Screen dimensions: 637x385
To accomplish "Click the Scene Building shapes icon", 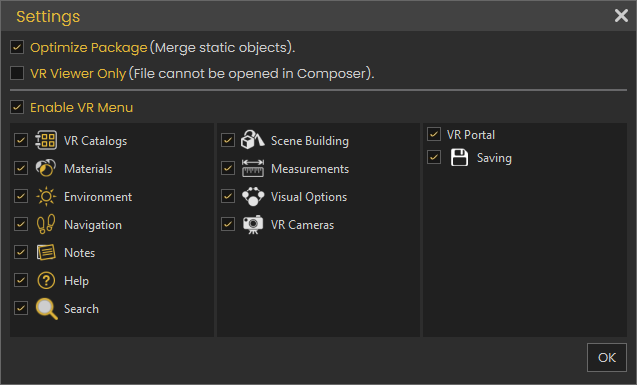I will (252, 140).
